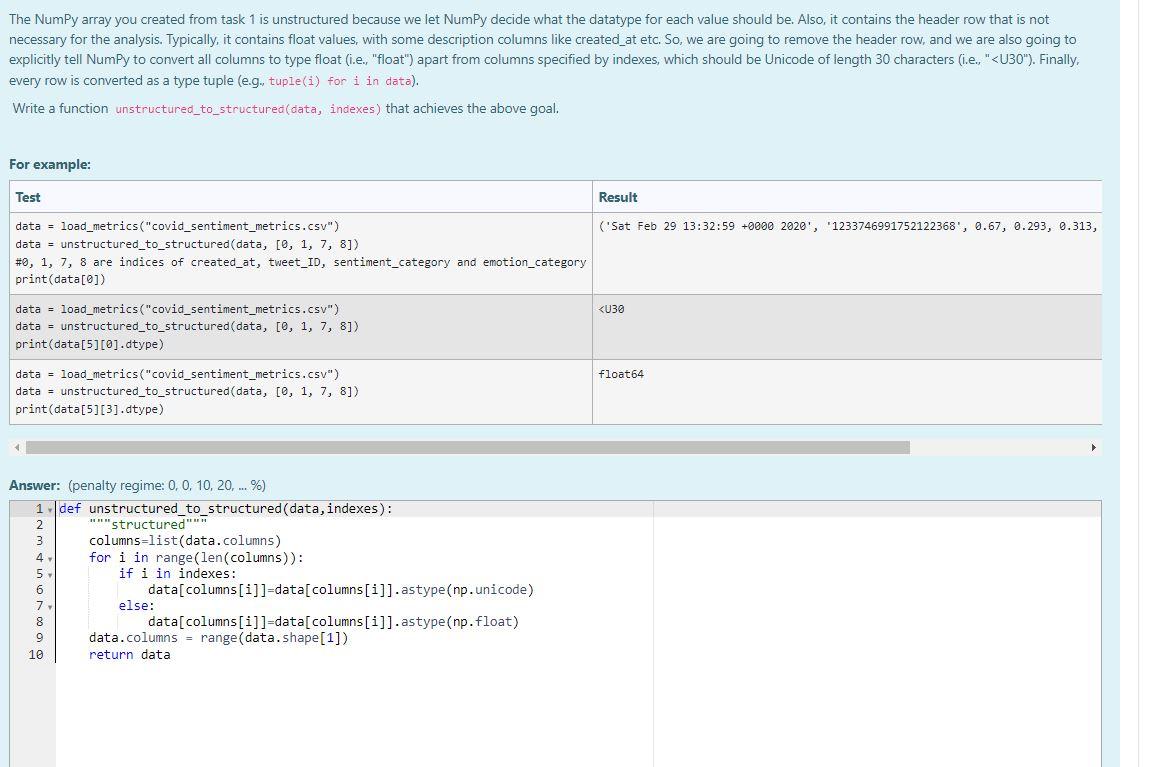The width and height of the screenshot is (1149, 767).
Task: Collapse code fold arrow on line 5
Action: pos(50,574)
